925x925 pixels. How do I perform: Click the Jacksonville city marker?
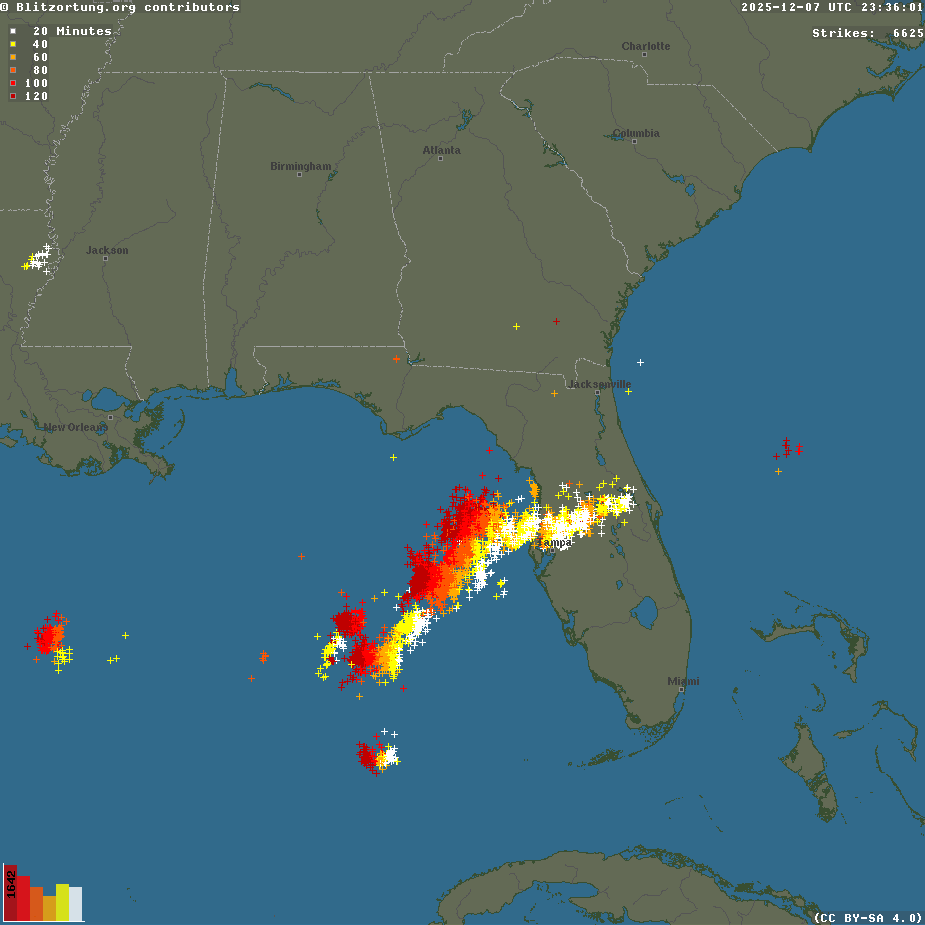tap(597, 392)
